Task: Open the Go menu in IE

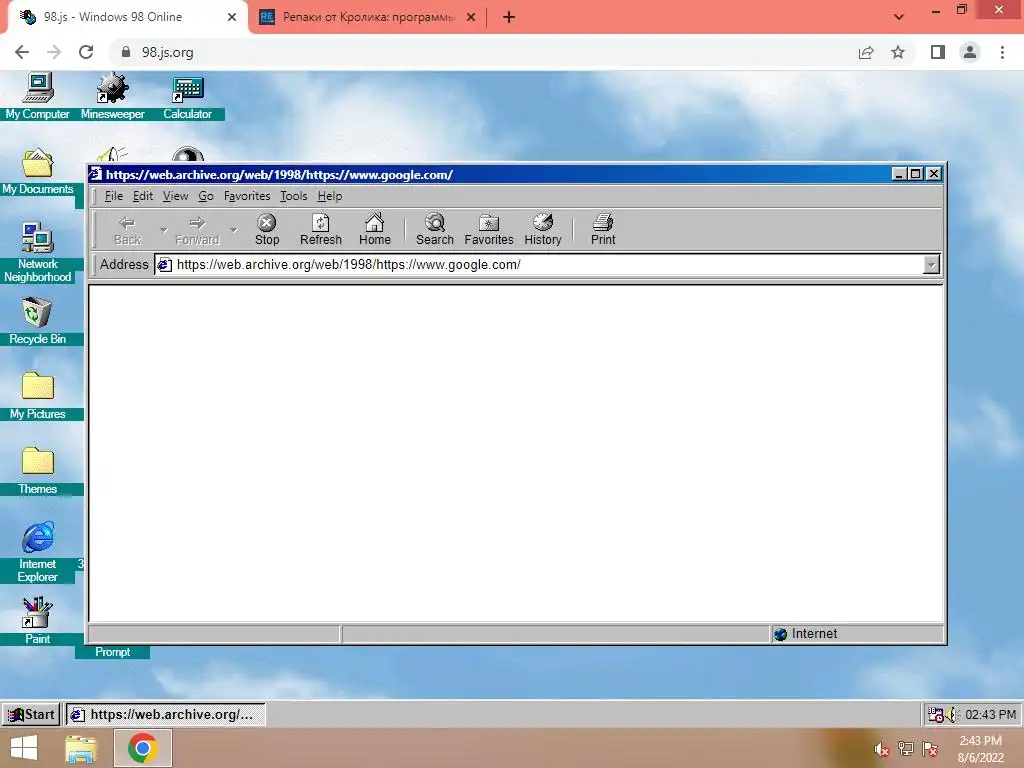Action: click(206, 196)
